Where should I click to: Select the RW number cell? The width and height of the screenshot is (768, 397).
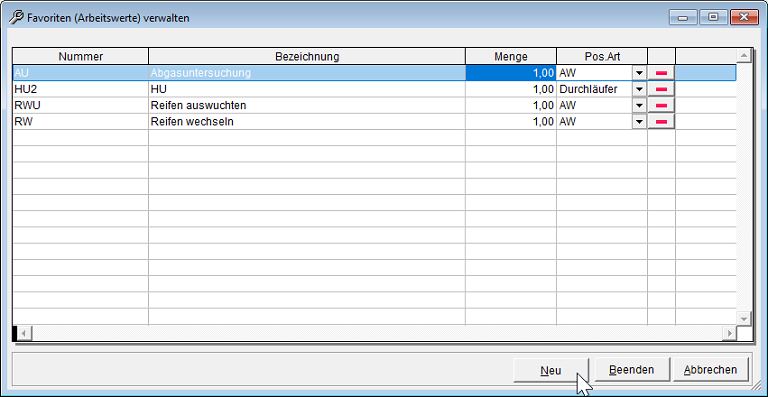point(81,121)
